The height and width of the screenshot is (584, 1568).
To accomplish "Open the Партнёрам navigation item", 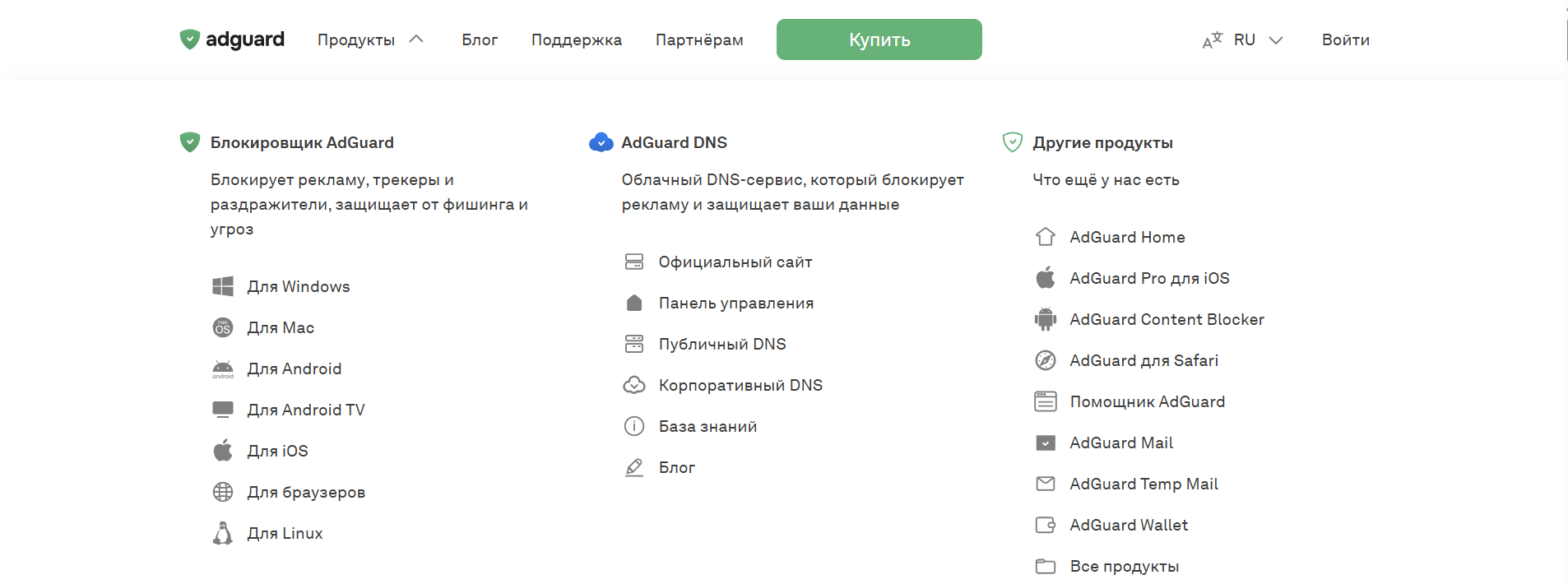I will point(699,39).
